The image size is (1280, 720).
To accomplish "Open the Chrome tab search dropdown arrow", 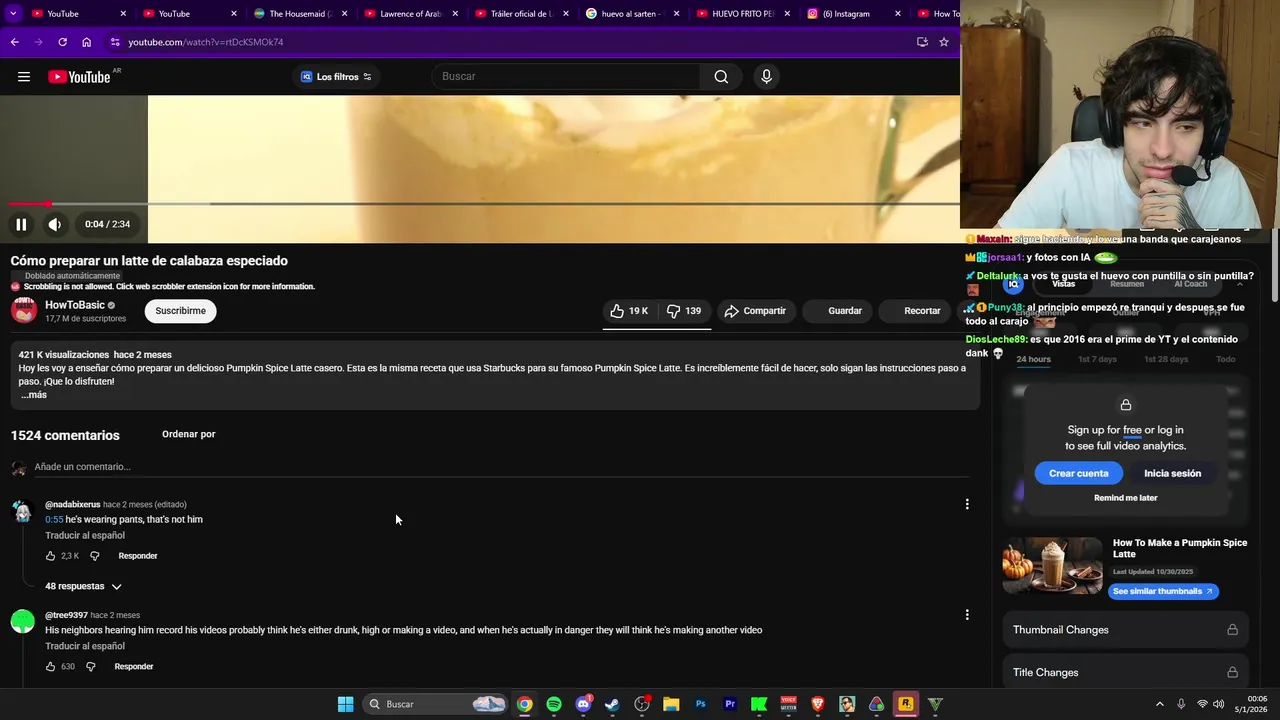I will click(x=13, y=14).
